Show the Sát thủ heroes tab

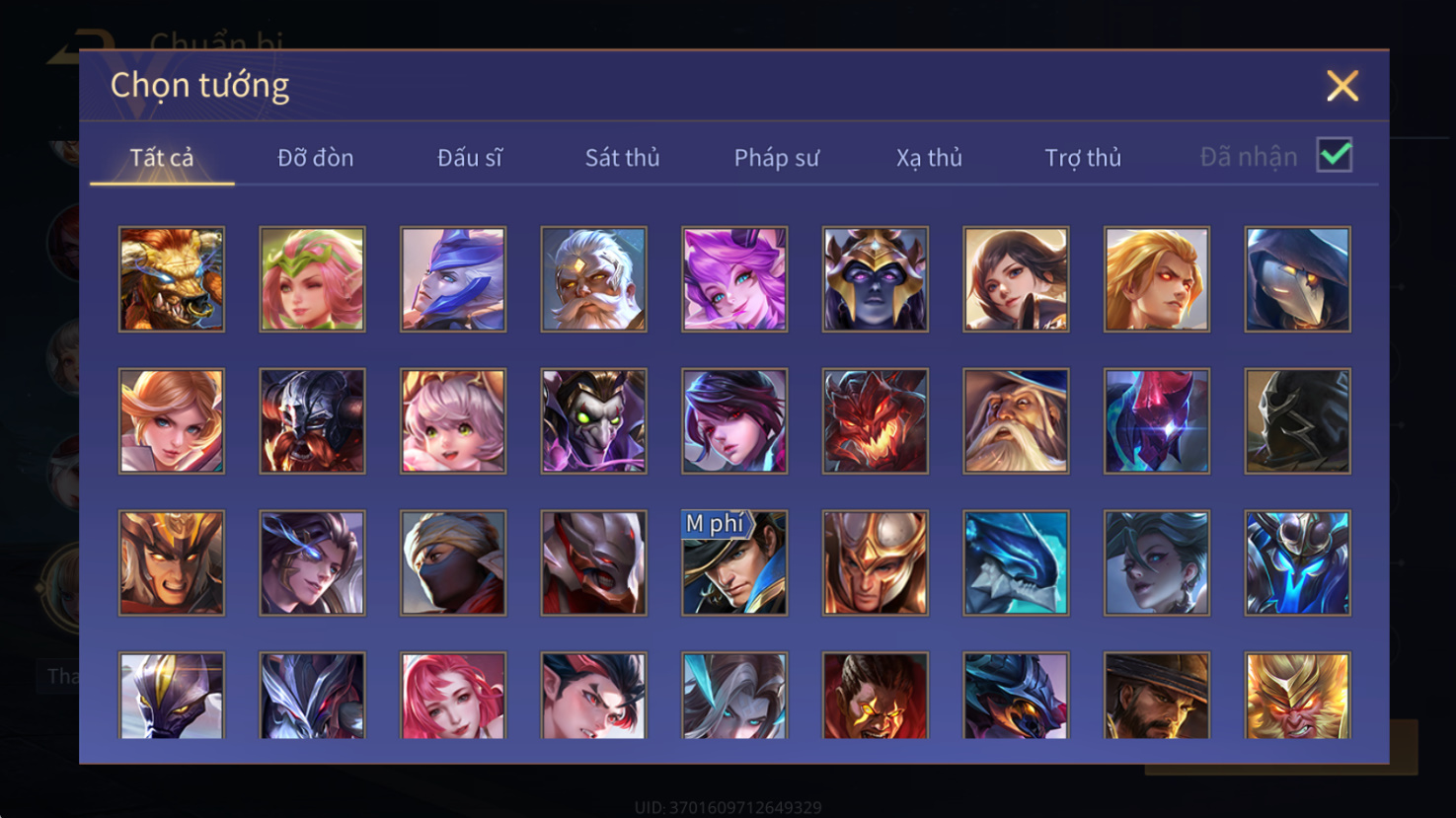tap(622, 158)
